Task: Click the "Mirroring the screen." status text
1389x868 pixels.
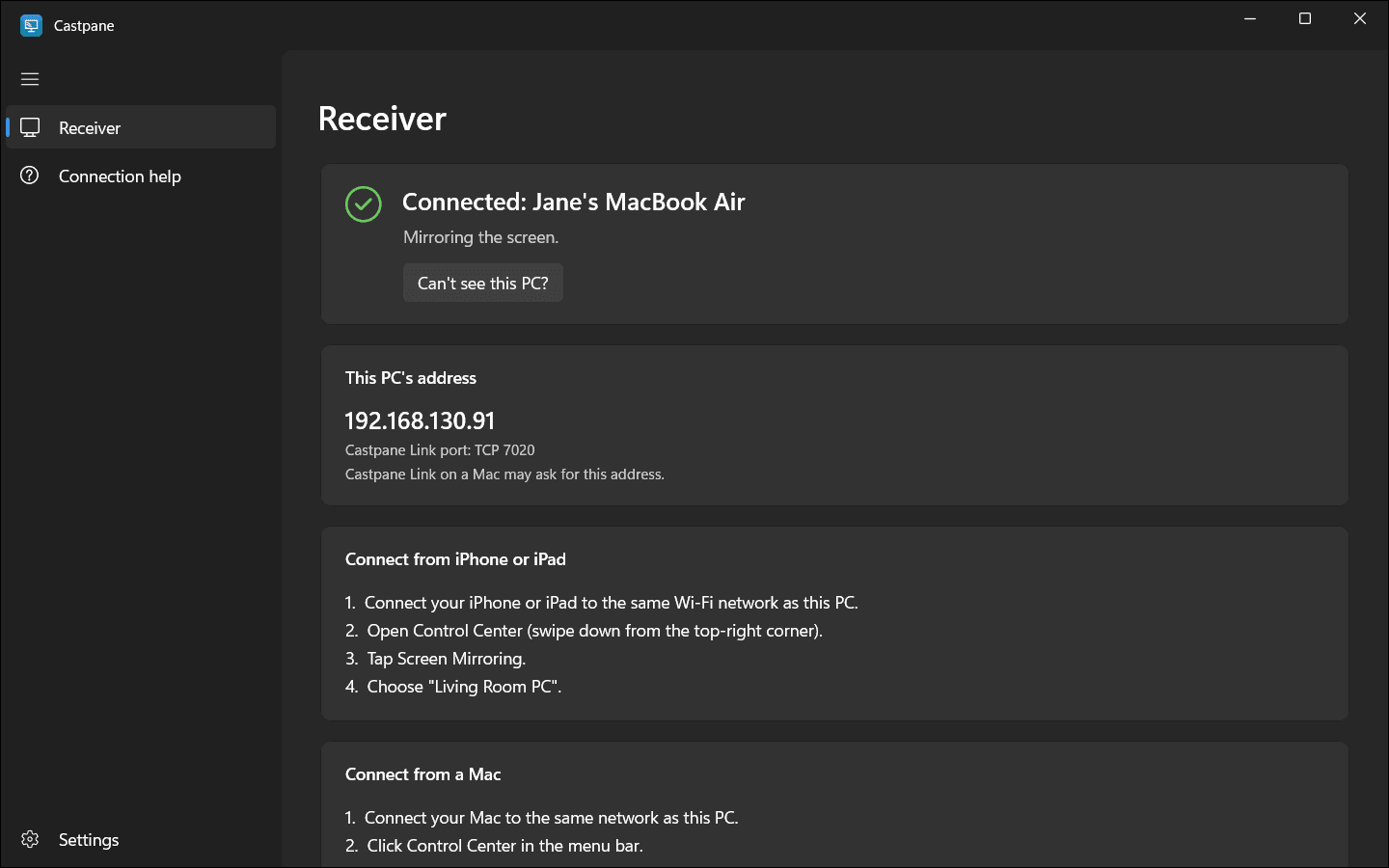Action: (x=480, y=237)
